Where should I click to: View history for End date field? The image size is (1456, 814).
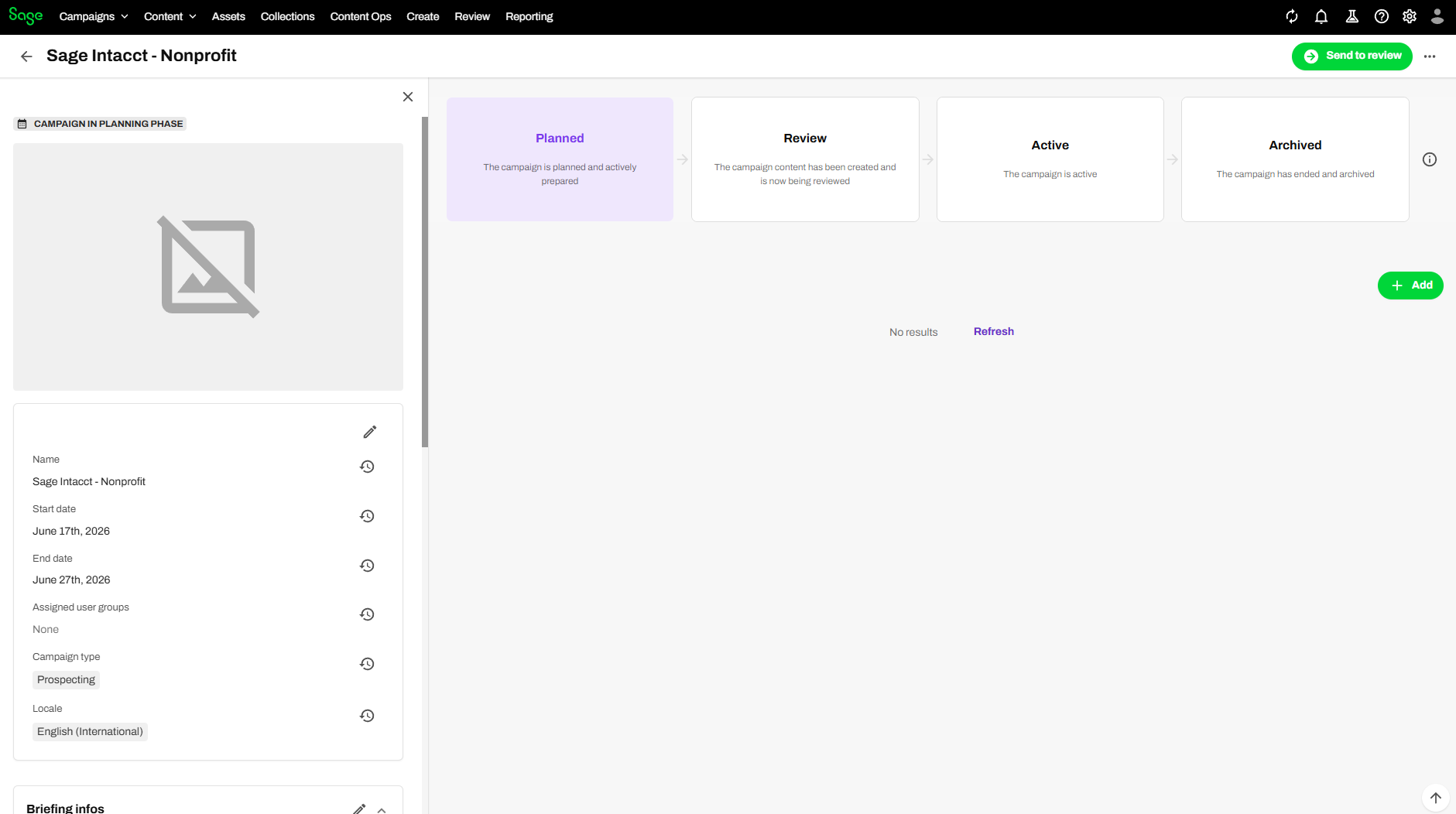pyautogui.click(x=367, y=566)
